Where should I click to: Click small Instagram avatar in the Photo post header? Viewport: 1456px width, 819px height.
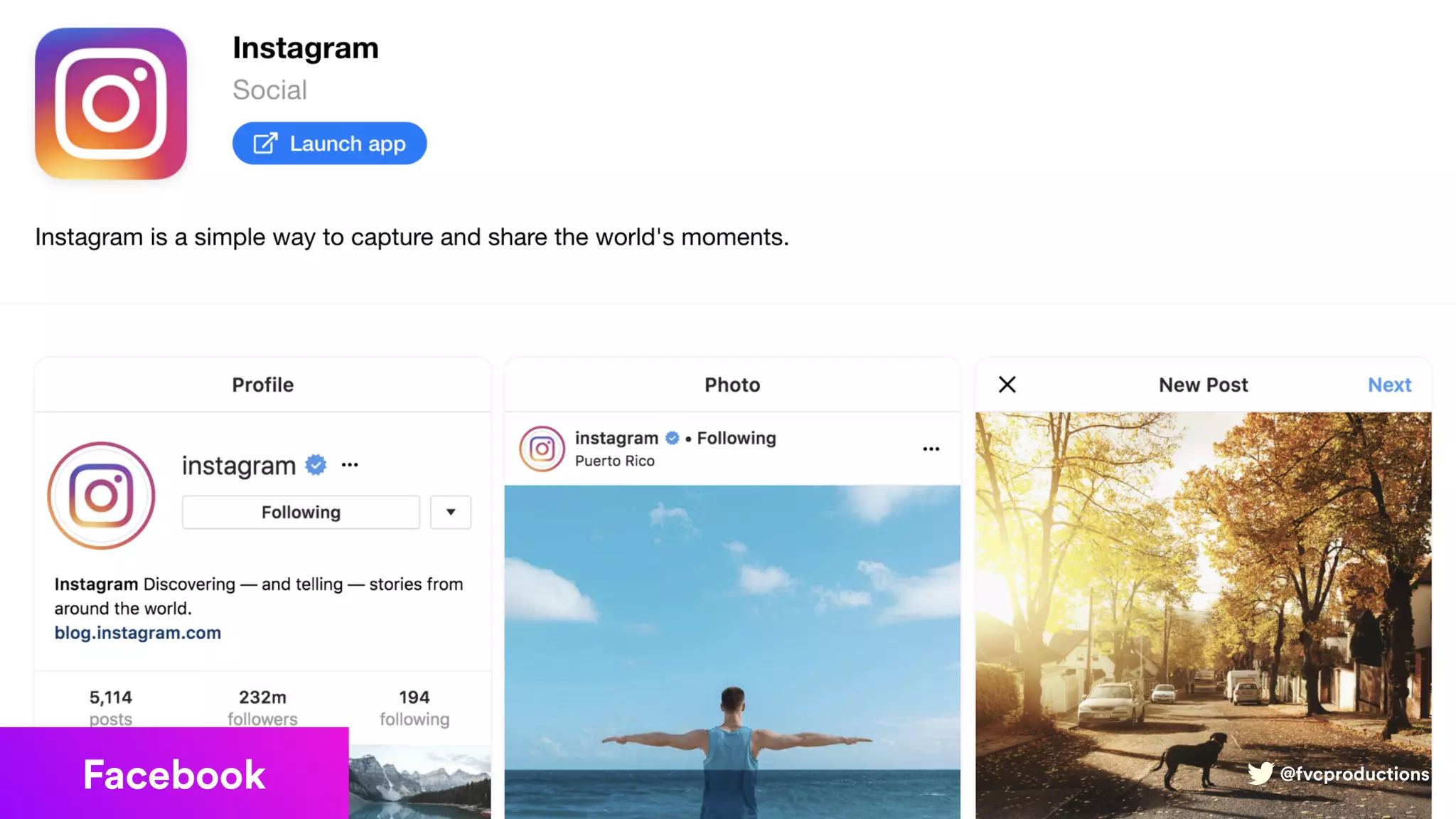542,449
